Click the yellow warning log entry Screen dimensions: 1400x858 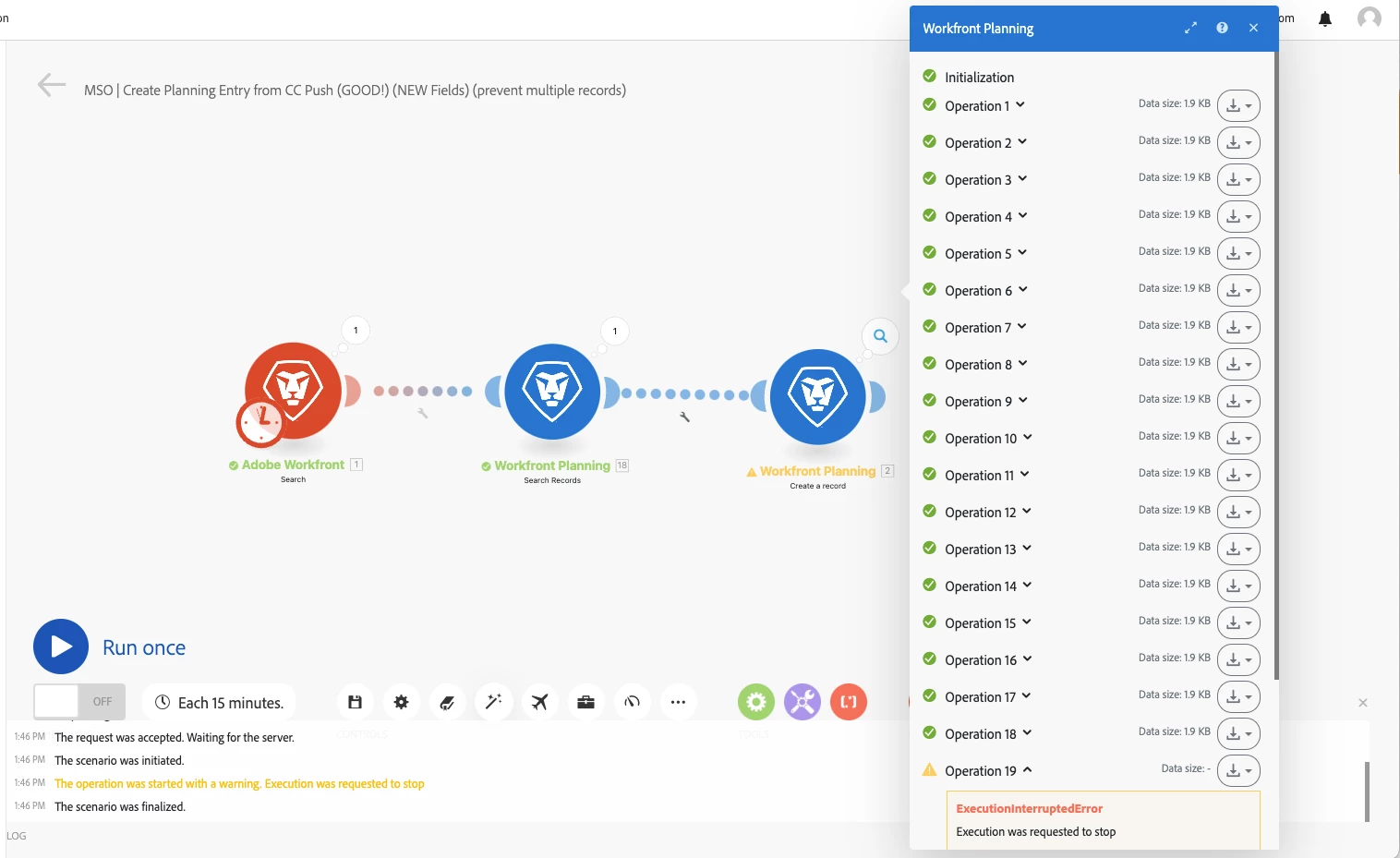click(239, 783)
